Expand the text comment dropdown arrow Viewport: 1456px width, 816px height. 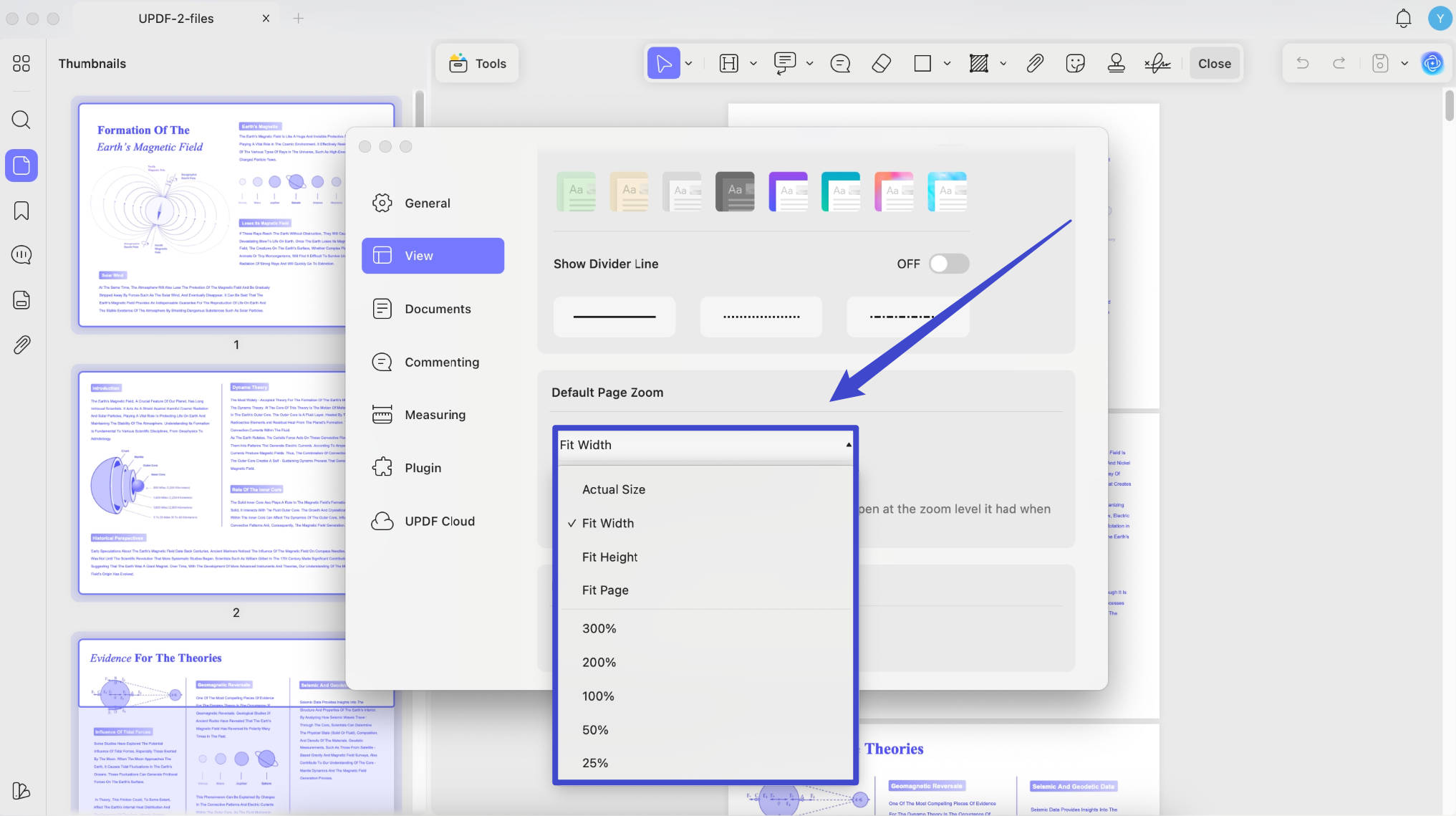[x=809, y=64]
